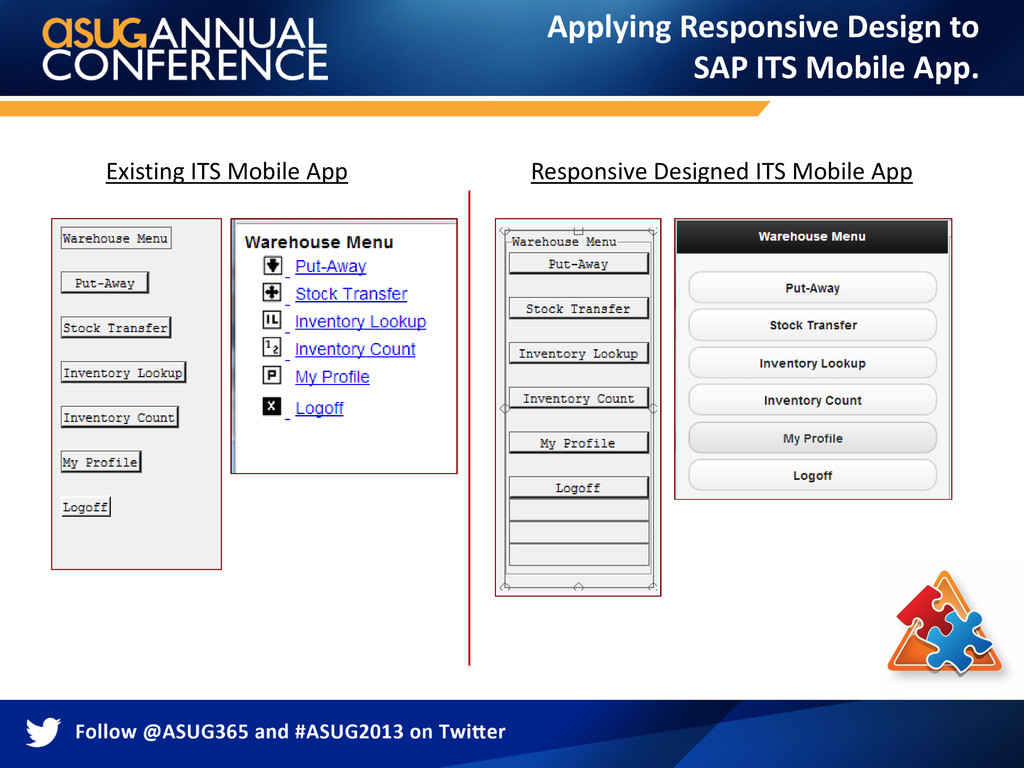The image size is (1024, 768).
Task: Click Stock Transfer in existing plain app
Action: [116, 327]
